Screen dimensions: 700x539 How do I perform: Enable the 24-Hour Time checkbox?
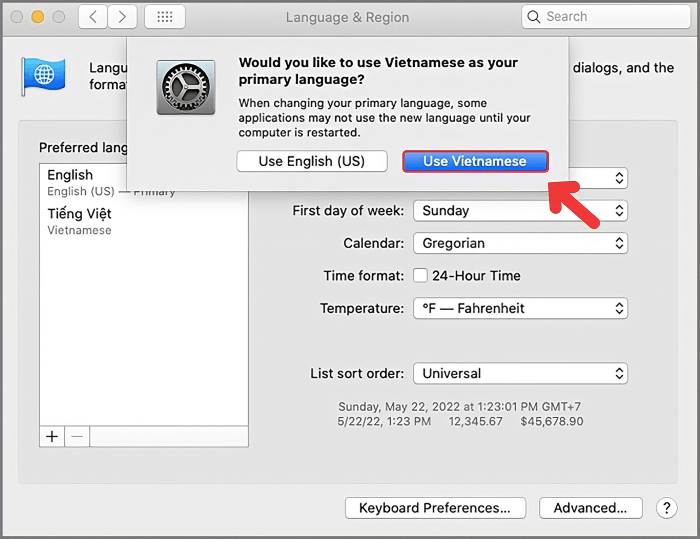[x=421, y=276]
